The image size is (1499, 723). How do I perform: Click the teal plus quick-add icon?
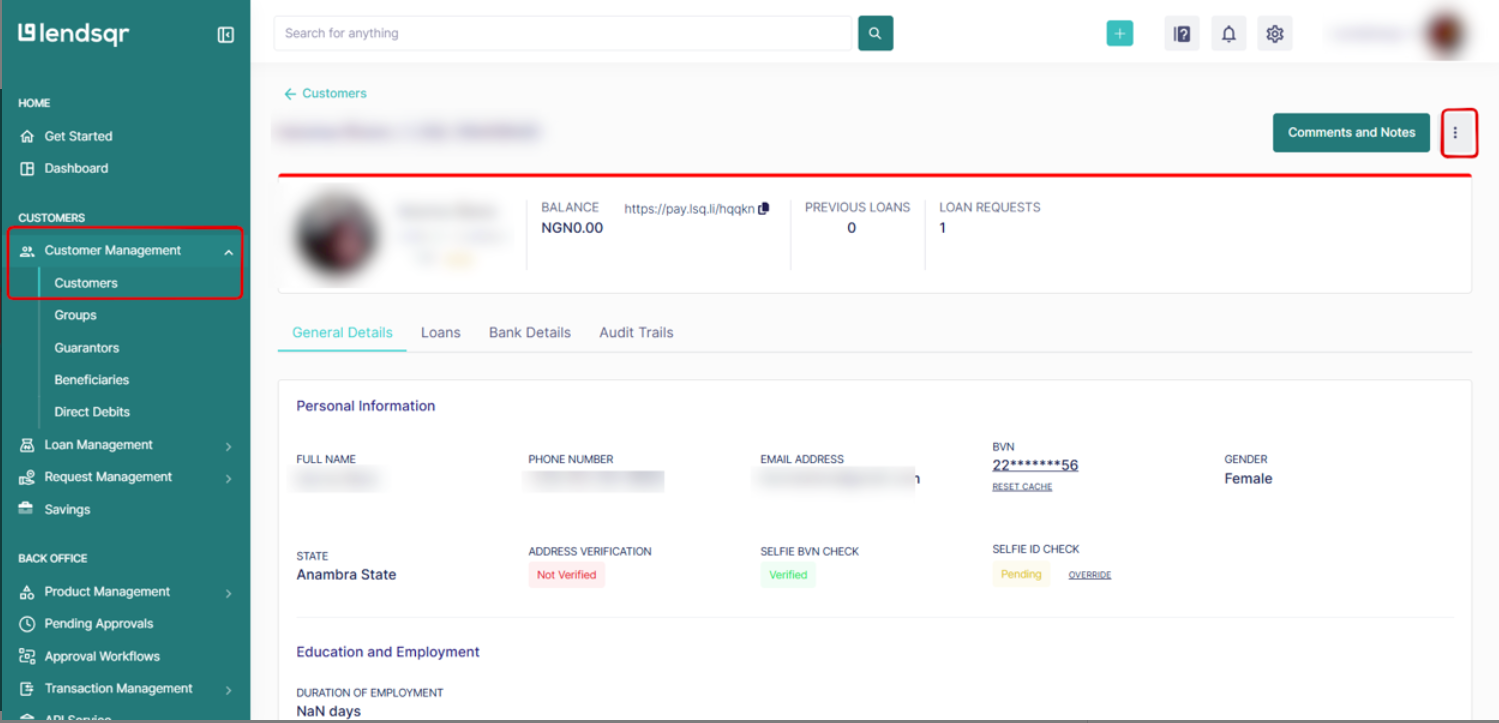coord(1119,33)
